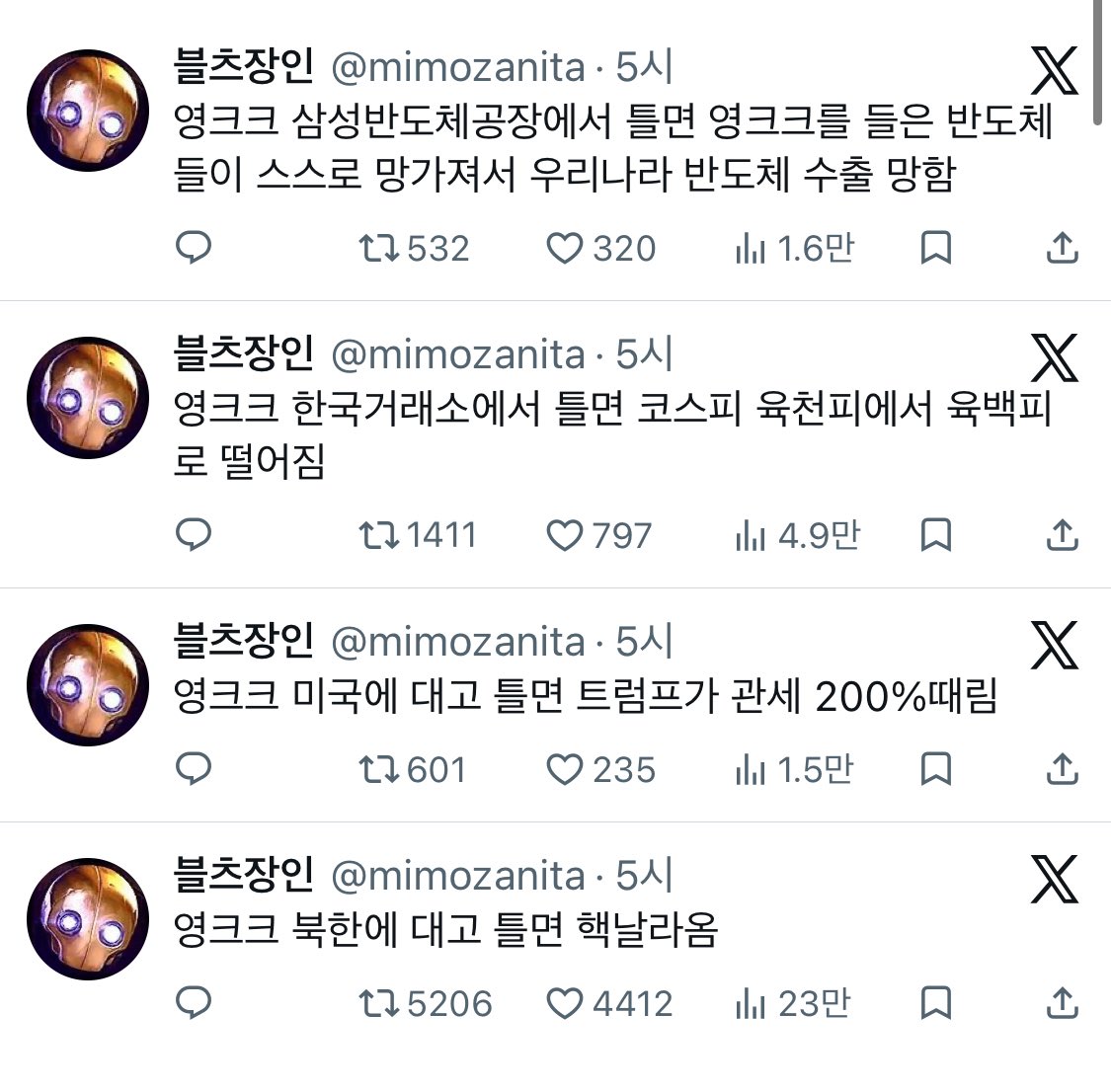Retweet the tweet with 532 reposts

click(x=414, y=249)
